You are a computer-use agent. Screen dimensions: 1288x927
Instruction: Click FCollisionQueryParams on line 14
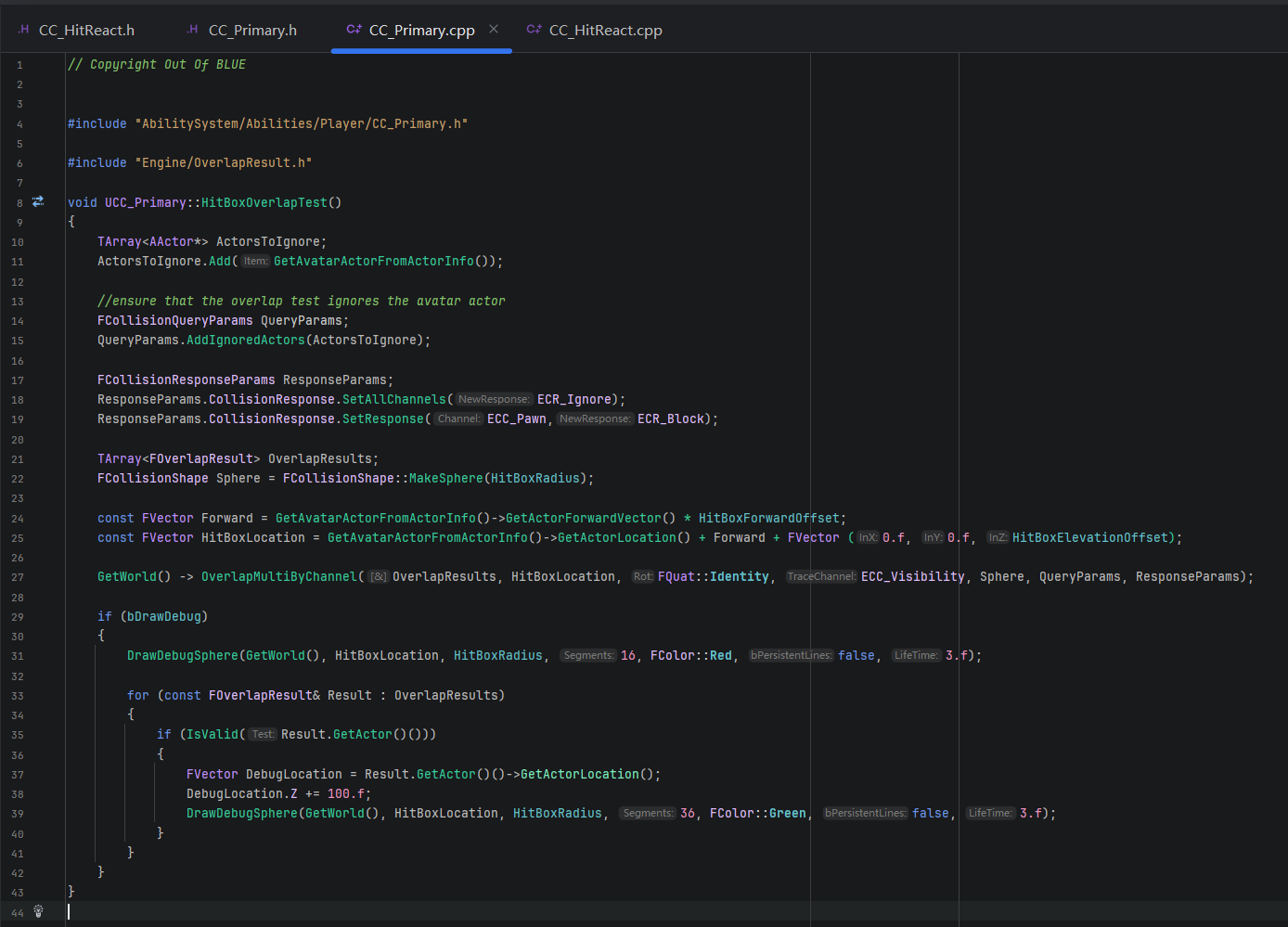[x=175, y=320]
